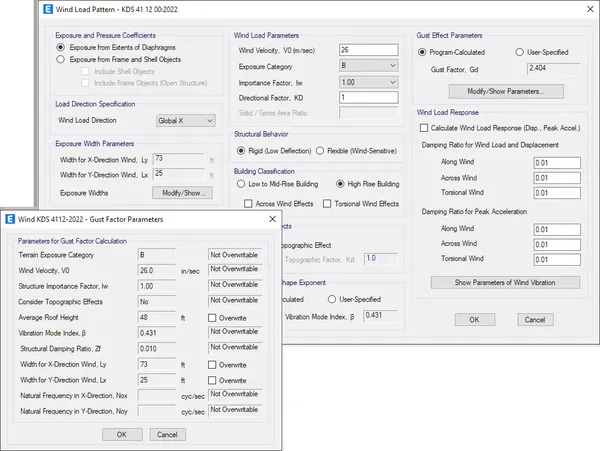Viewport: 600px width, 451px height.
Task: Click Cancel in Wind Load Pattern window
Action: pos(535,320)
